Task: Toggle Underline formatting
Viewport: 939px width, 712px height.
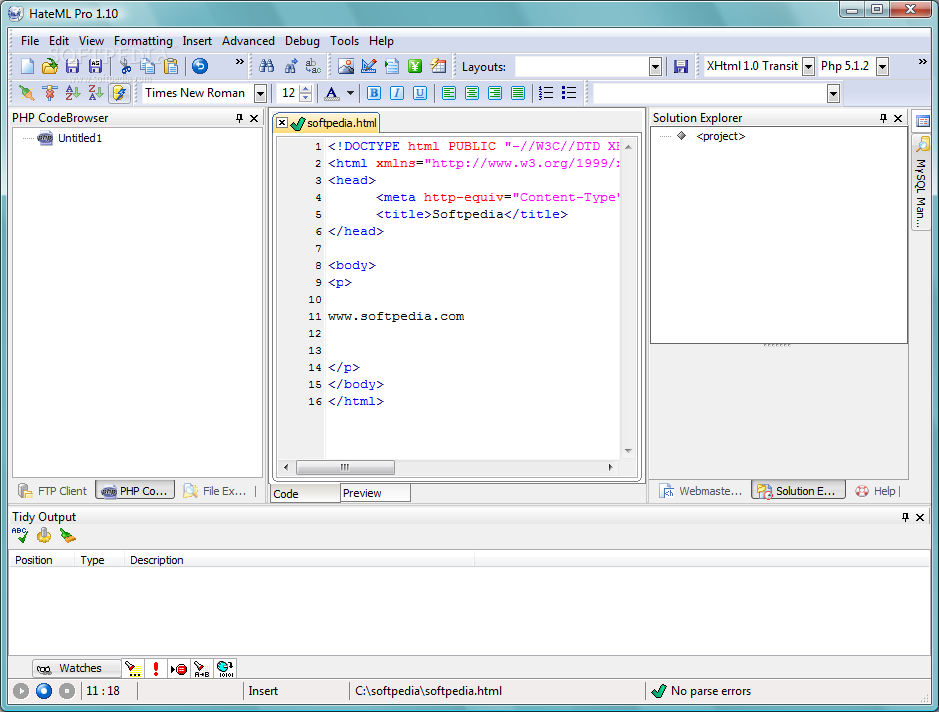Action: click(x=420, y=93)
